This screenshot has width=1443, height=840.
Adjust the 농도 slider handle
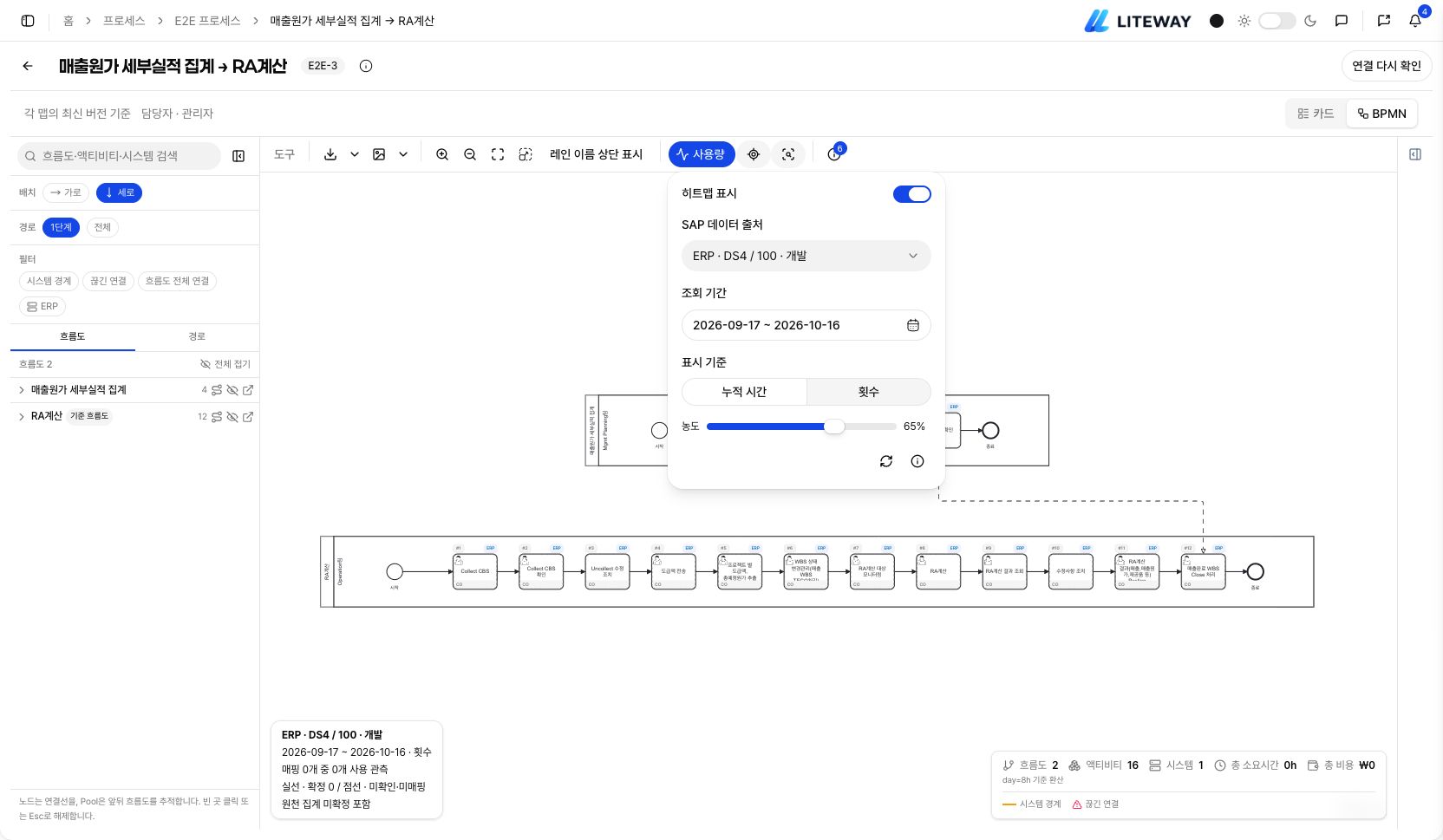pos(833,427)
